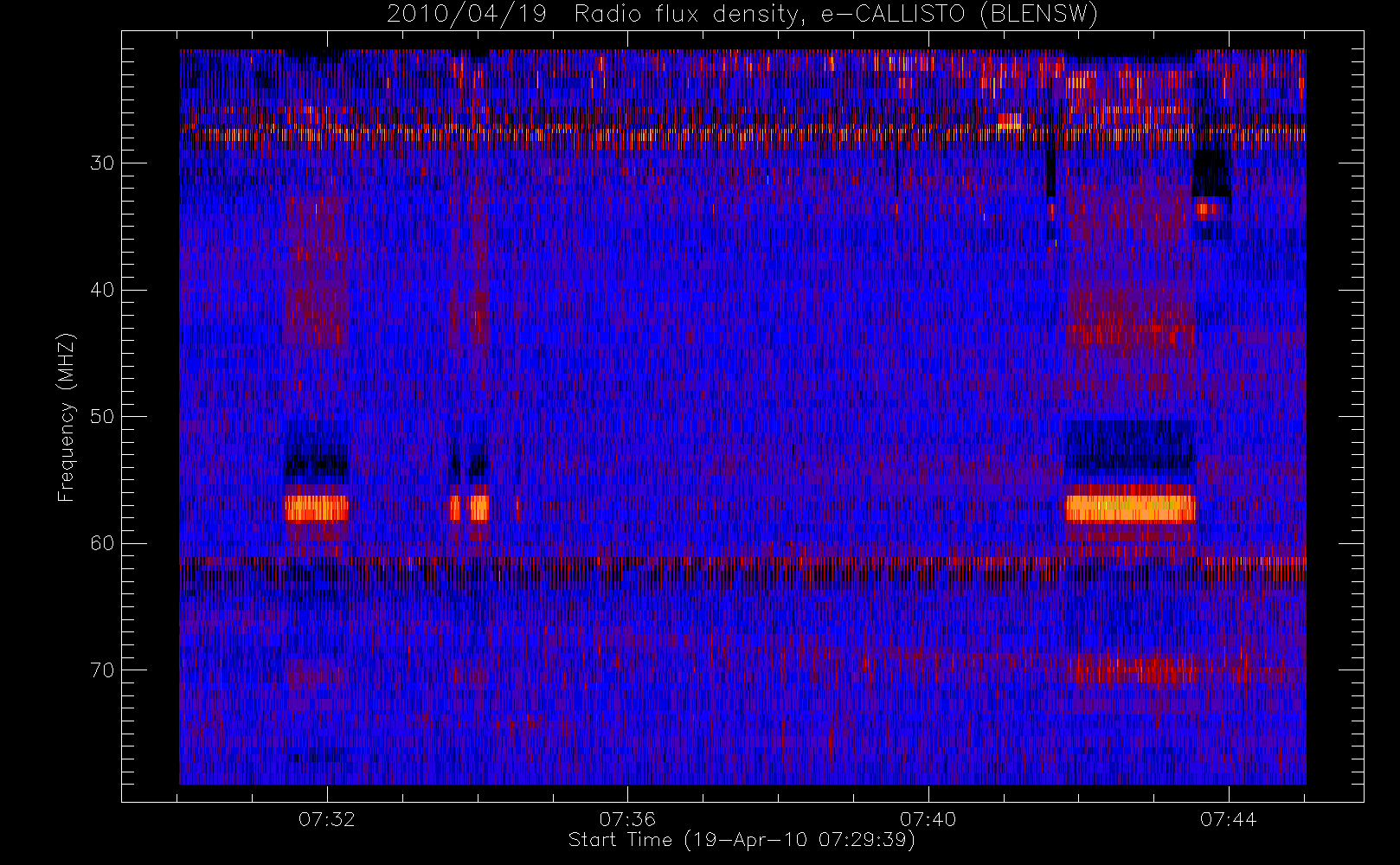Click the 60 MHz frequency tick label
1400x865 pixels.
[102, 543]
